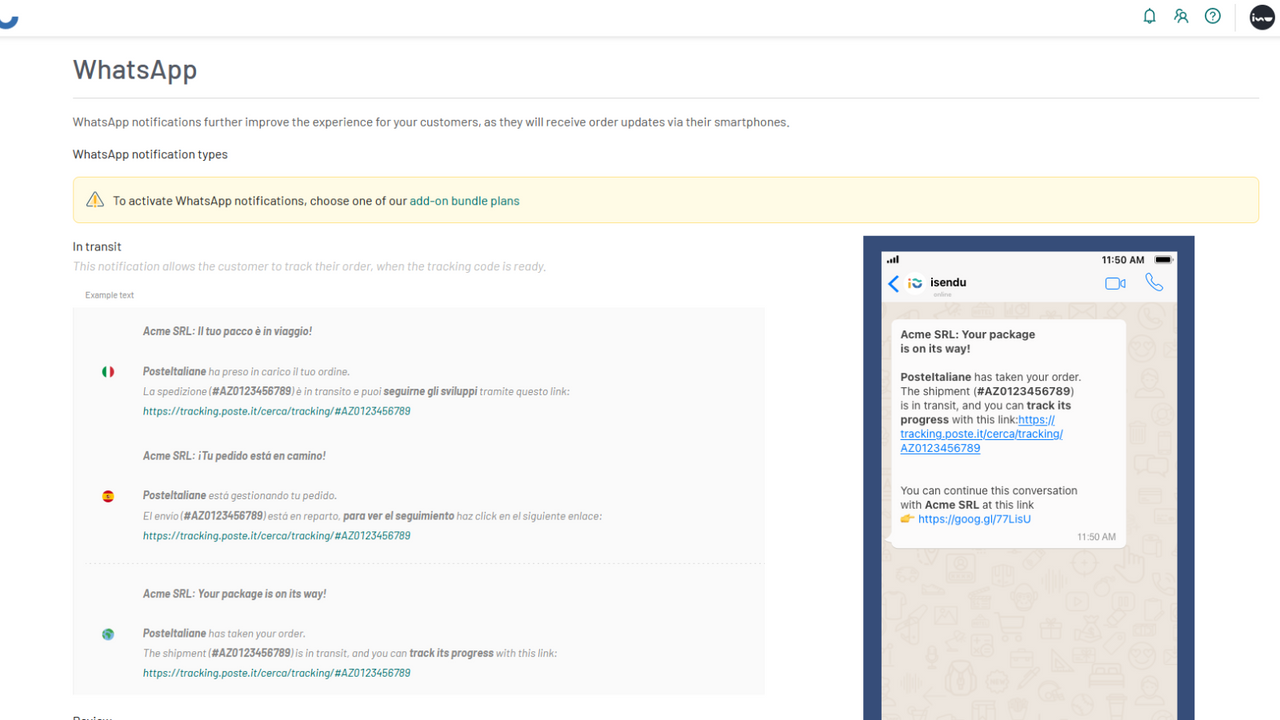1280x720 pixels.
Task: Click the 11:50 AM message timestamp
Action: (1096, 537)
